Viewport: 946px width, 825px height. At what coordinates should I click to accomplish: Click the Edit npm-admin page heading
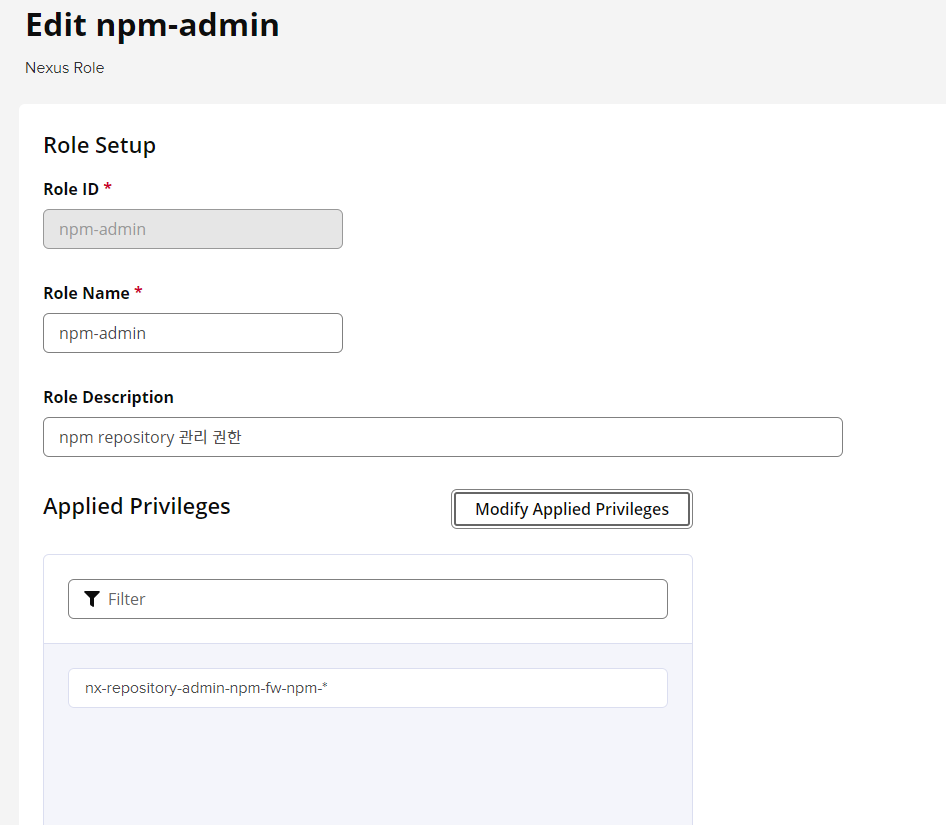click(x=153, y=25)
